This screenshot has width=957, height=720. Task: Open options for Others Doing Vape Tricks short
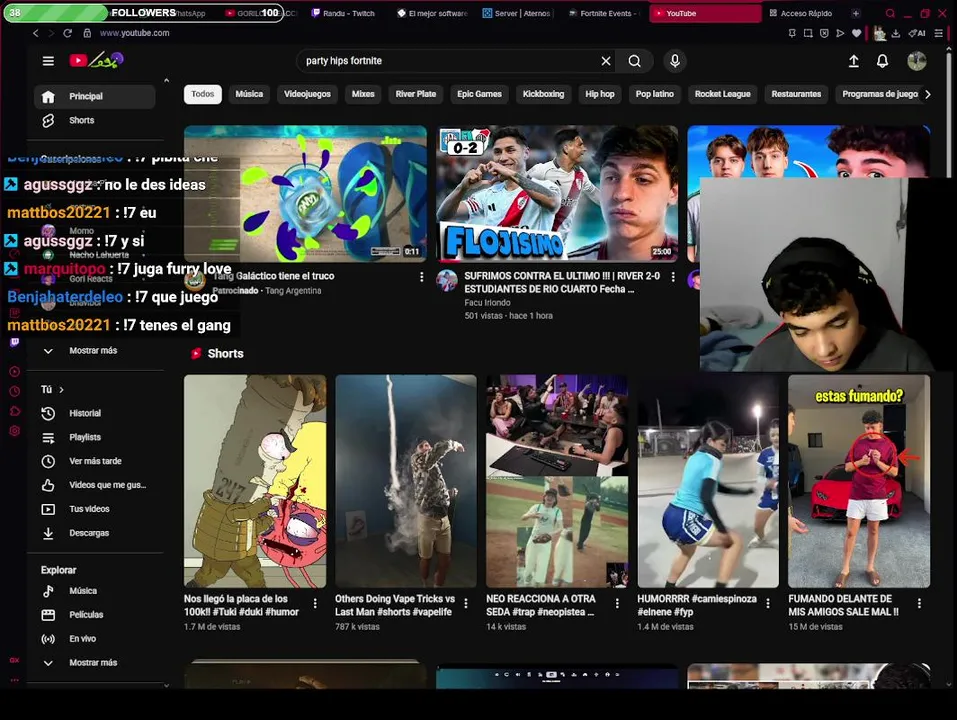(x=466, y=603)
